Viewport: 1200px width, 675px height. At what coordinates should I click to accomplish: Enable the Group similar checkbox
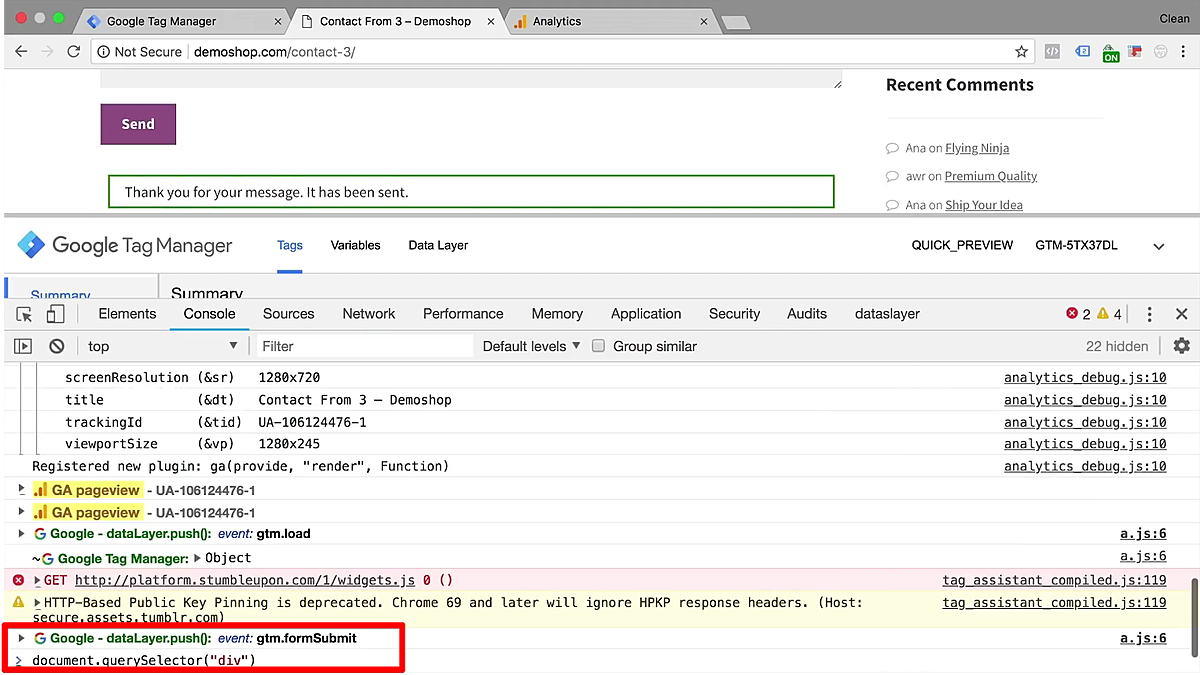[x=598, y=346]
